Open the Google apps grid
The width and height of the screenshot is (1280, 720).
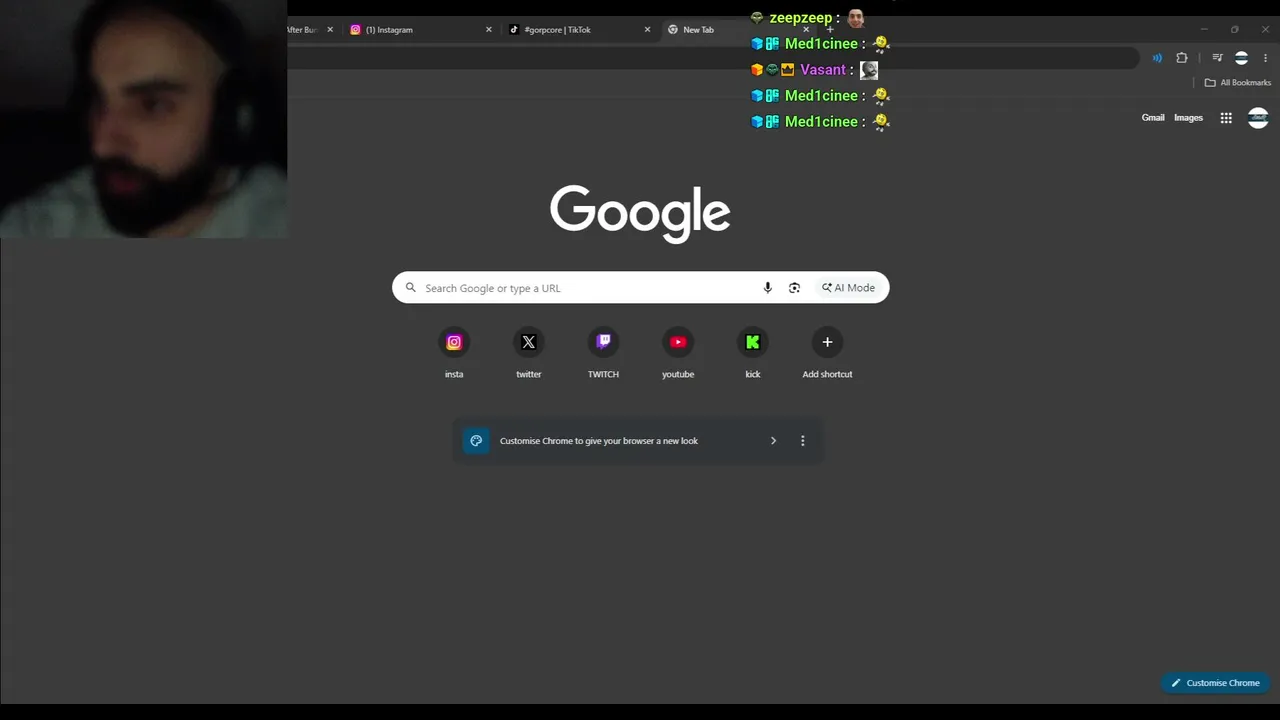[1226, 118]
